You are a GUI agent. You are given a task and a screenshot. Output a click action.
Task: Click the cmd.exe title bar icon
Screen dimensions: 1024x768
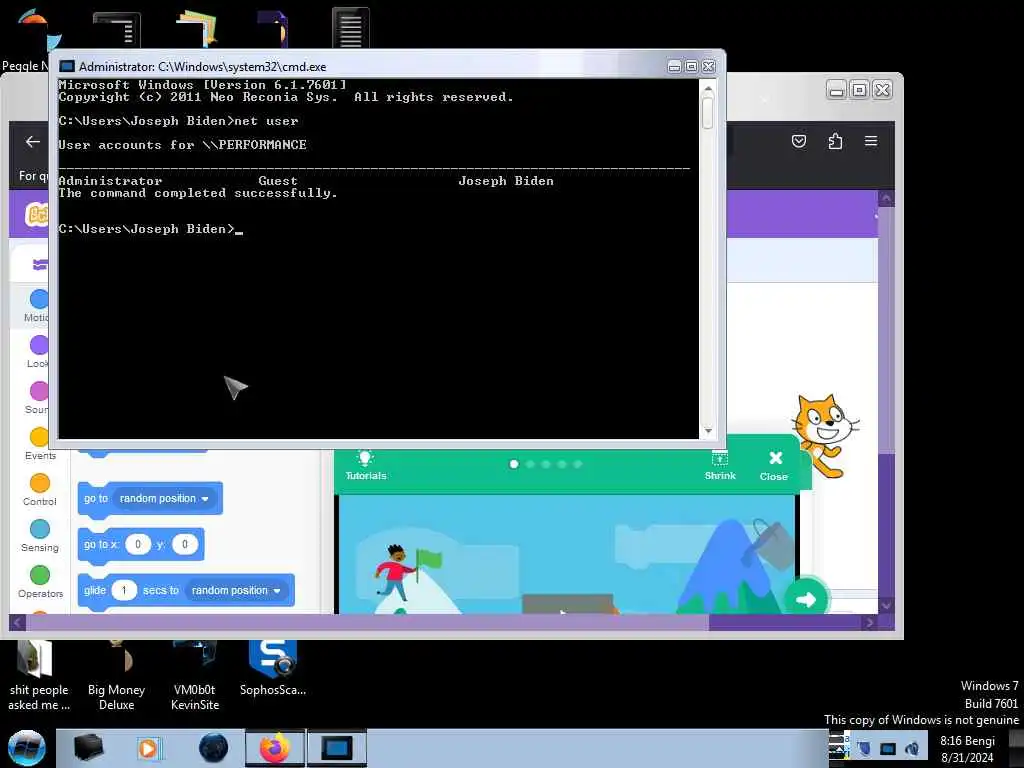(x=67, y=66)
